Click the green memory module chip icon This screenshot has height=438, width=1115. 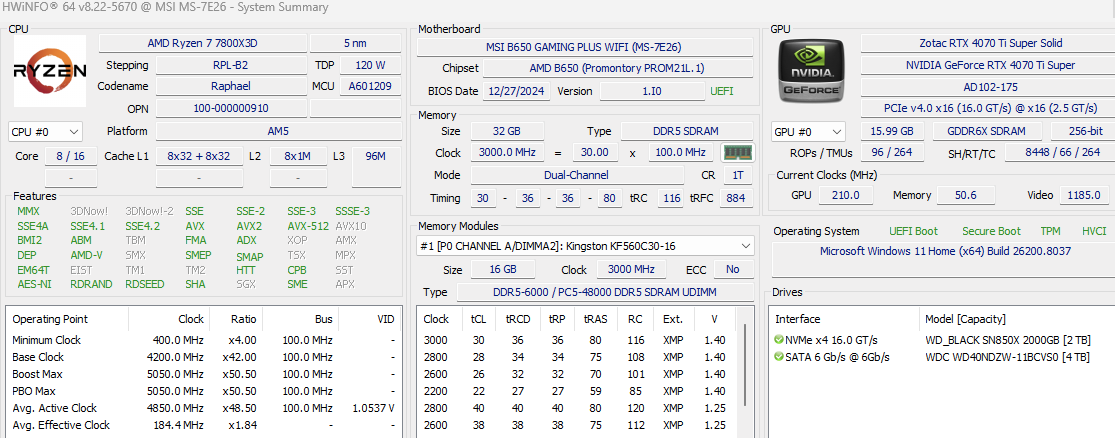pos(737,153)
